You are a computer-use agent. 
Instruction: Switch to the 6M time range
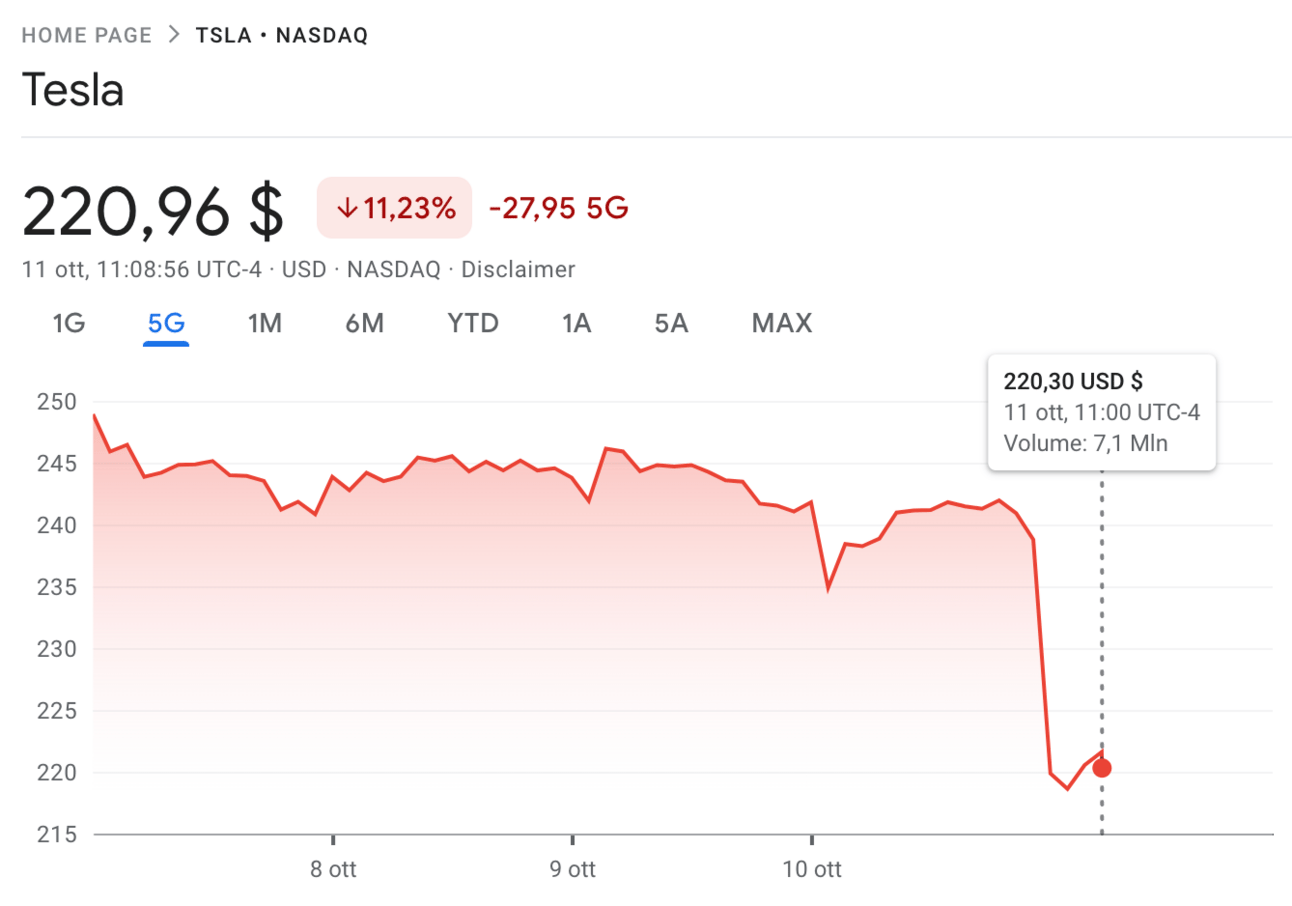tap(365, 324)
